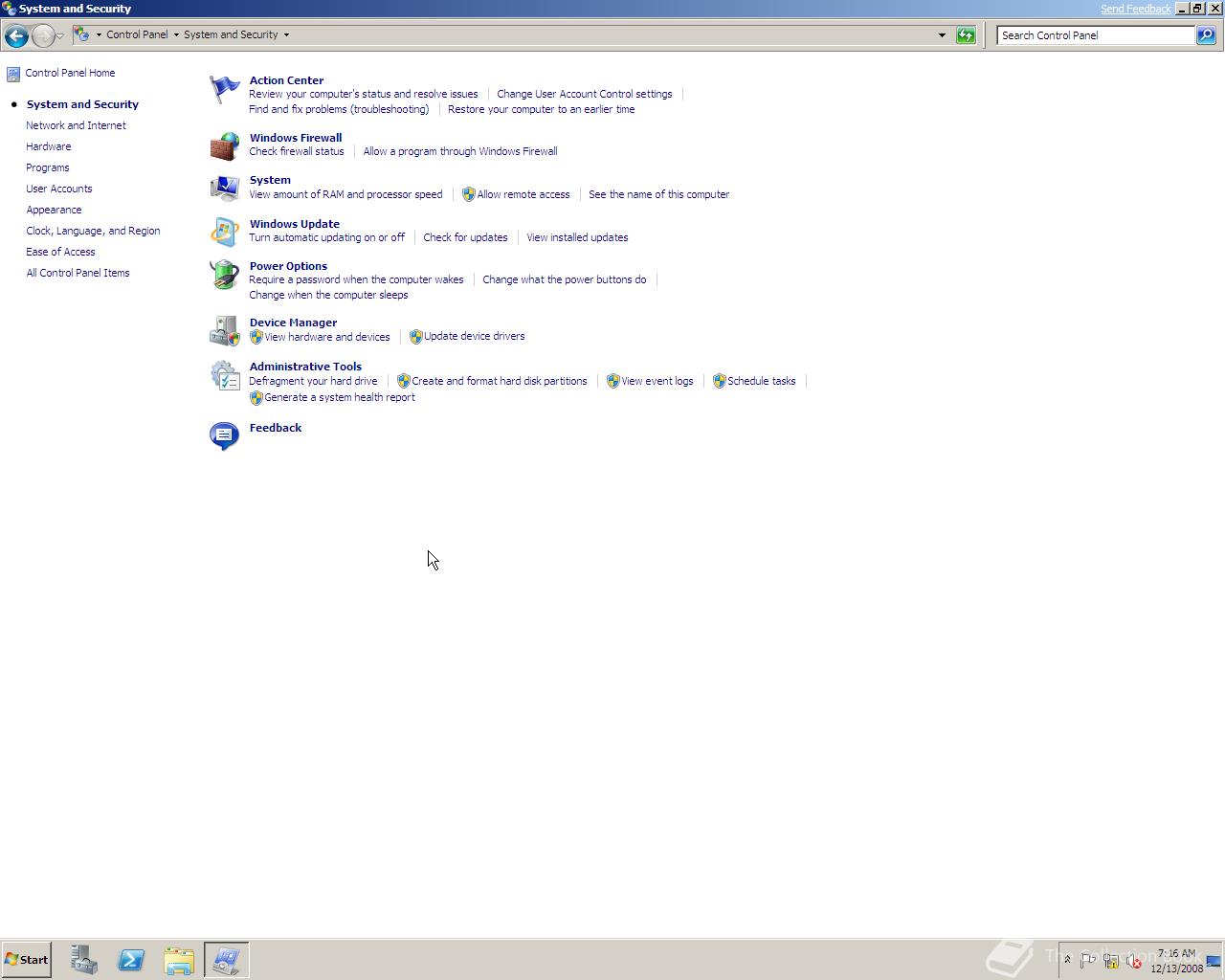Viewport: 1225px width, 980px height.
Task: Click Defragment your hard drive
Action: tap(313, 381)
